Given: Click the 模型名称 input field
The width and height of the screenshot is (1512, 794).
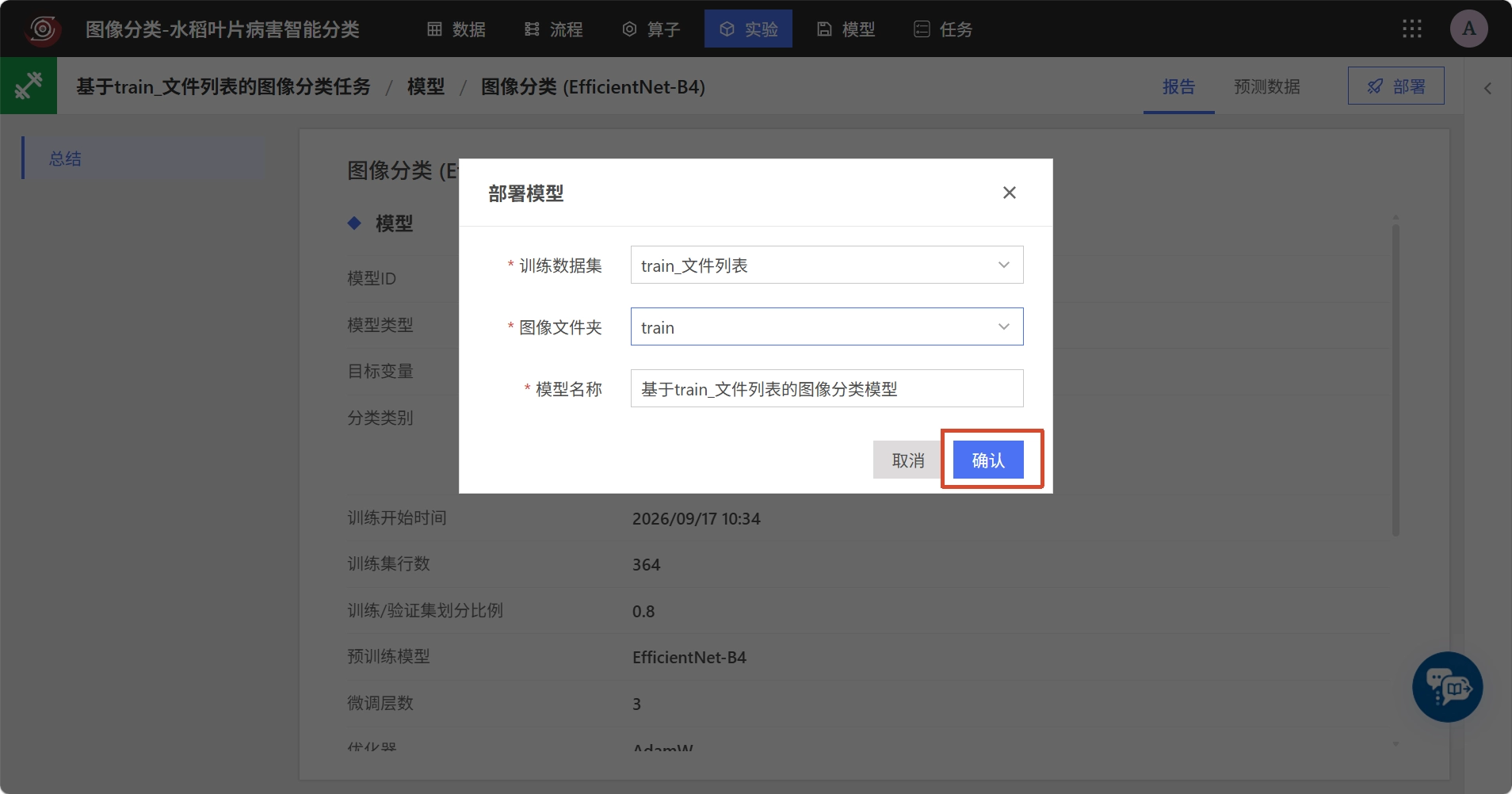Looking at the screenshot, I should click(827, 388).
